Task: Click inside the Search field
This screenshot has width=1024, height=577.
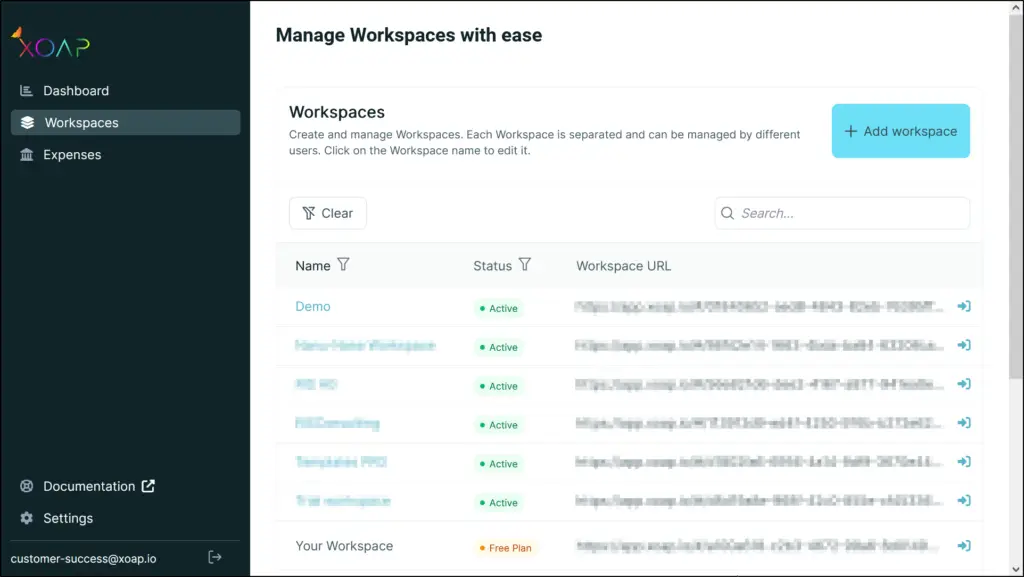Action: coord(840,213)
